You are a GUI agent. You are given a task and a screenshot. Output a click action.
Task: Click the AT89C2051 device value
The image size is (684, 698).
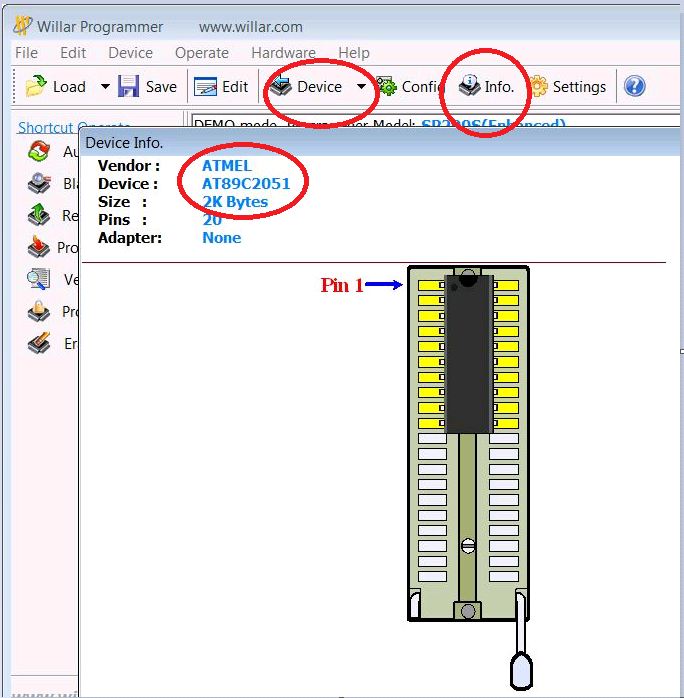pyautogui.click(x=246, y=183)
